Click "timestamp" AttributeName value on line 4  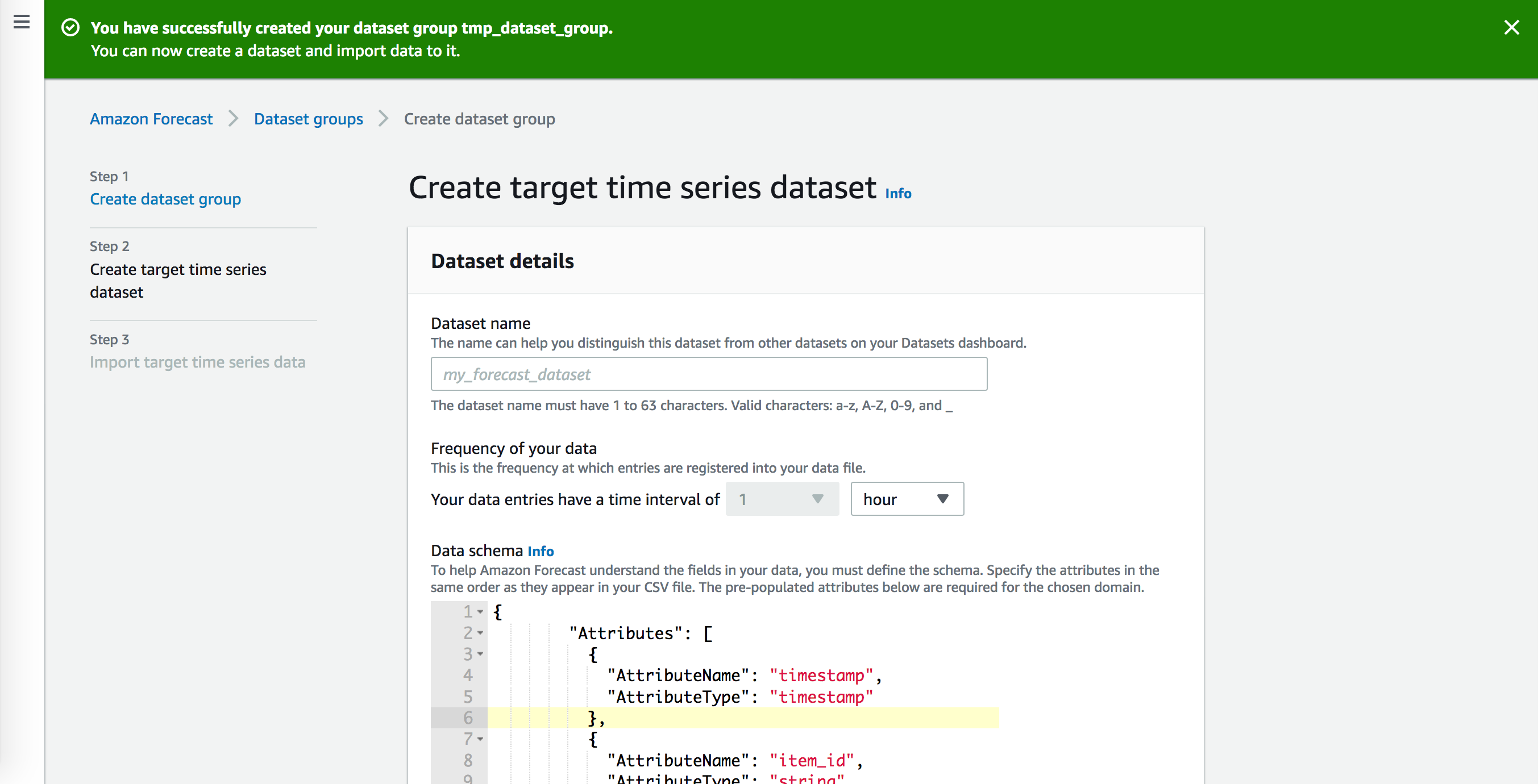point(821,675)
